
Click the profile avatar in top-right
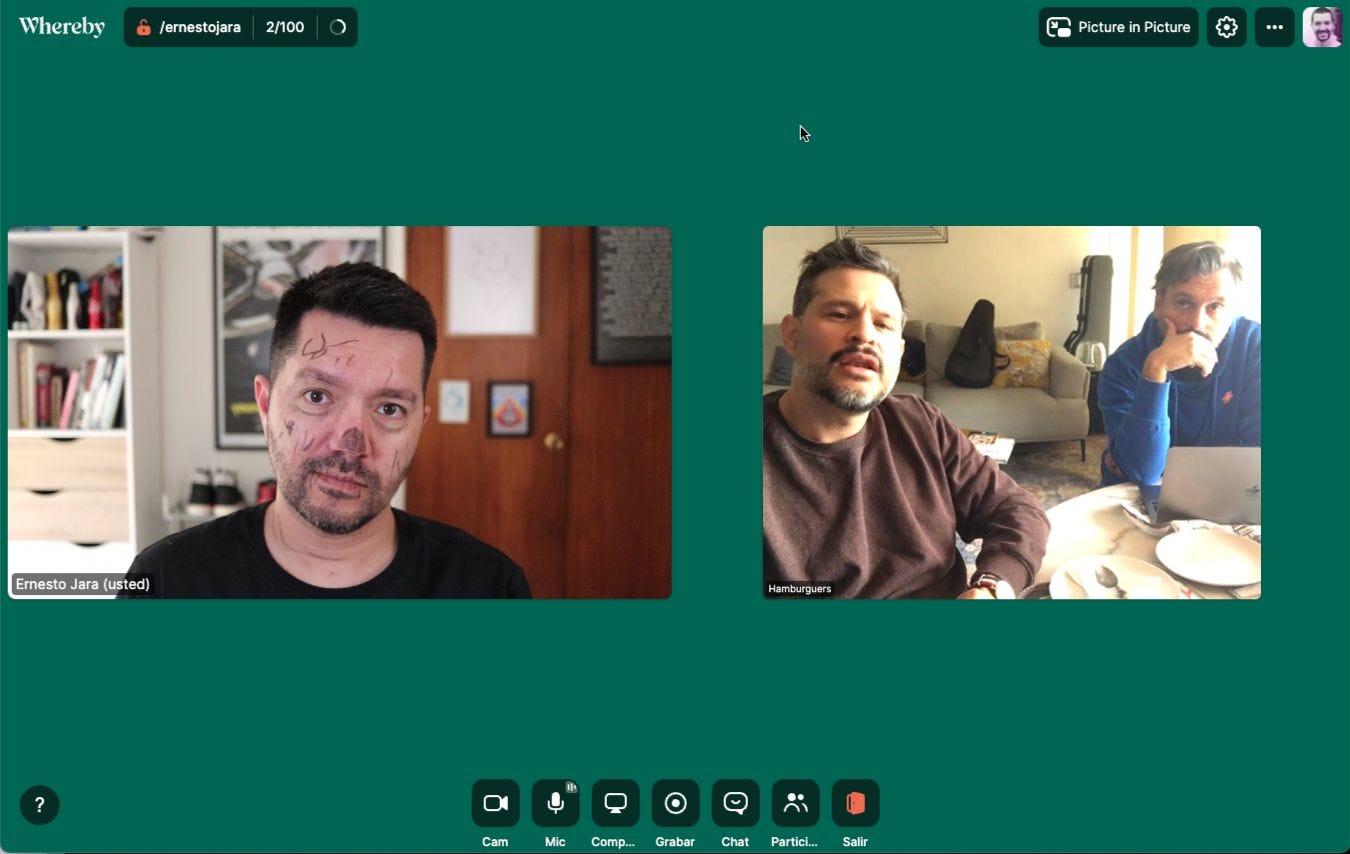pyautogui.click(x=1322, y=27)
